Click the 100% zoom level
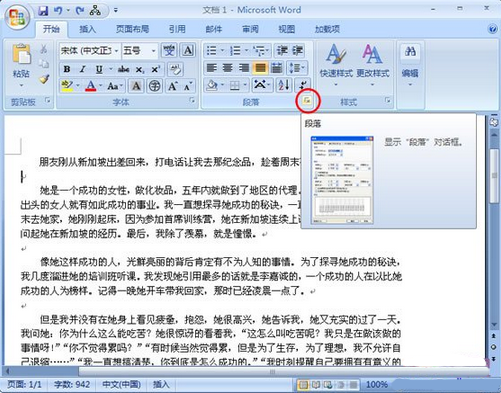The width and height of the screenshot is (501, 393). (377, 385)
